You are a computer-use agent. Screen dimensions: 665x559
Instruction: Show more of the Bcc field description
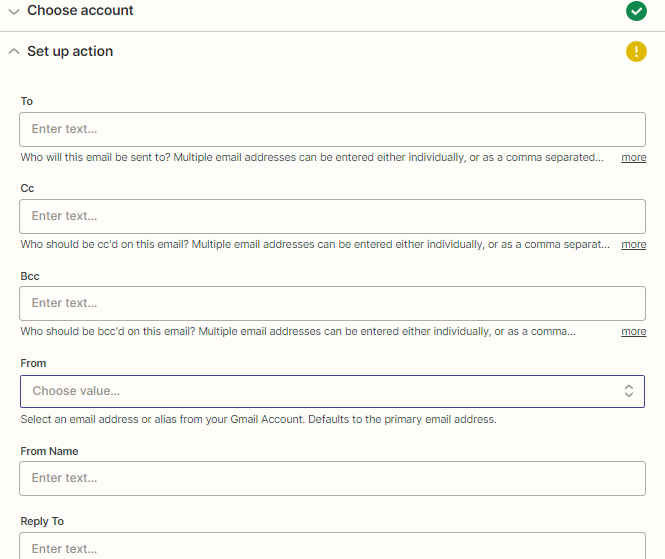pyautogui.click(x=634, y=332)
